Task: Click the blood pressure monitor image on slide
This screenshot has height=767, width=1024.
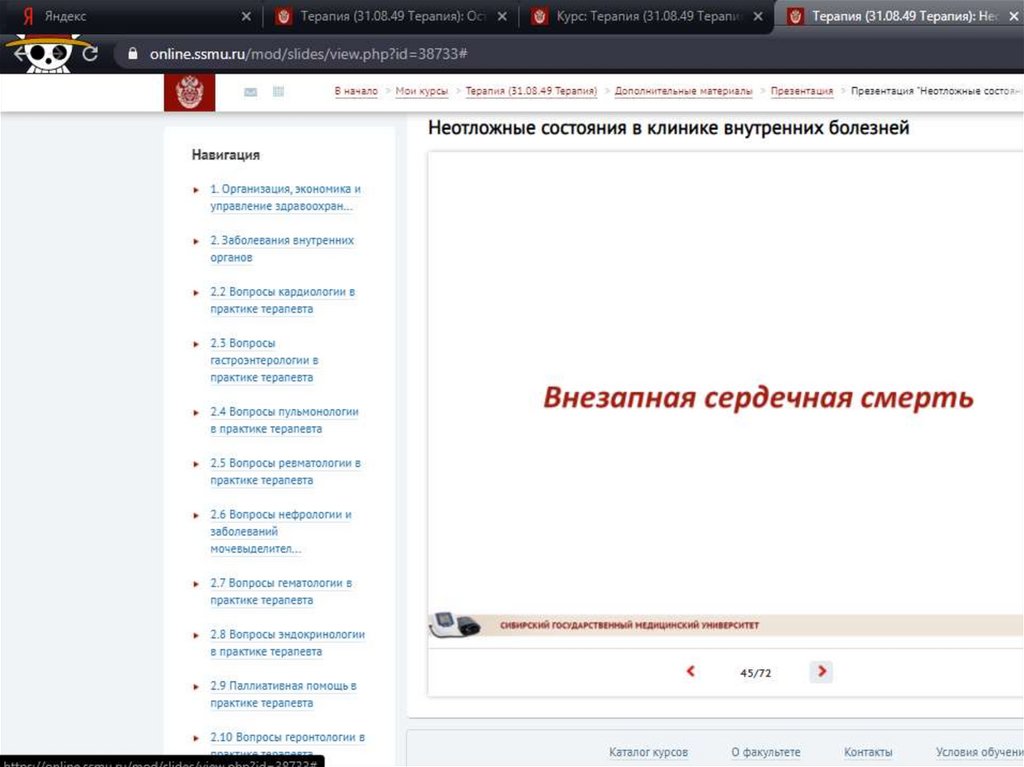Action: 455,625
